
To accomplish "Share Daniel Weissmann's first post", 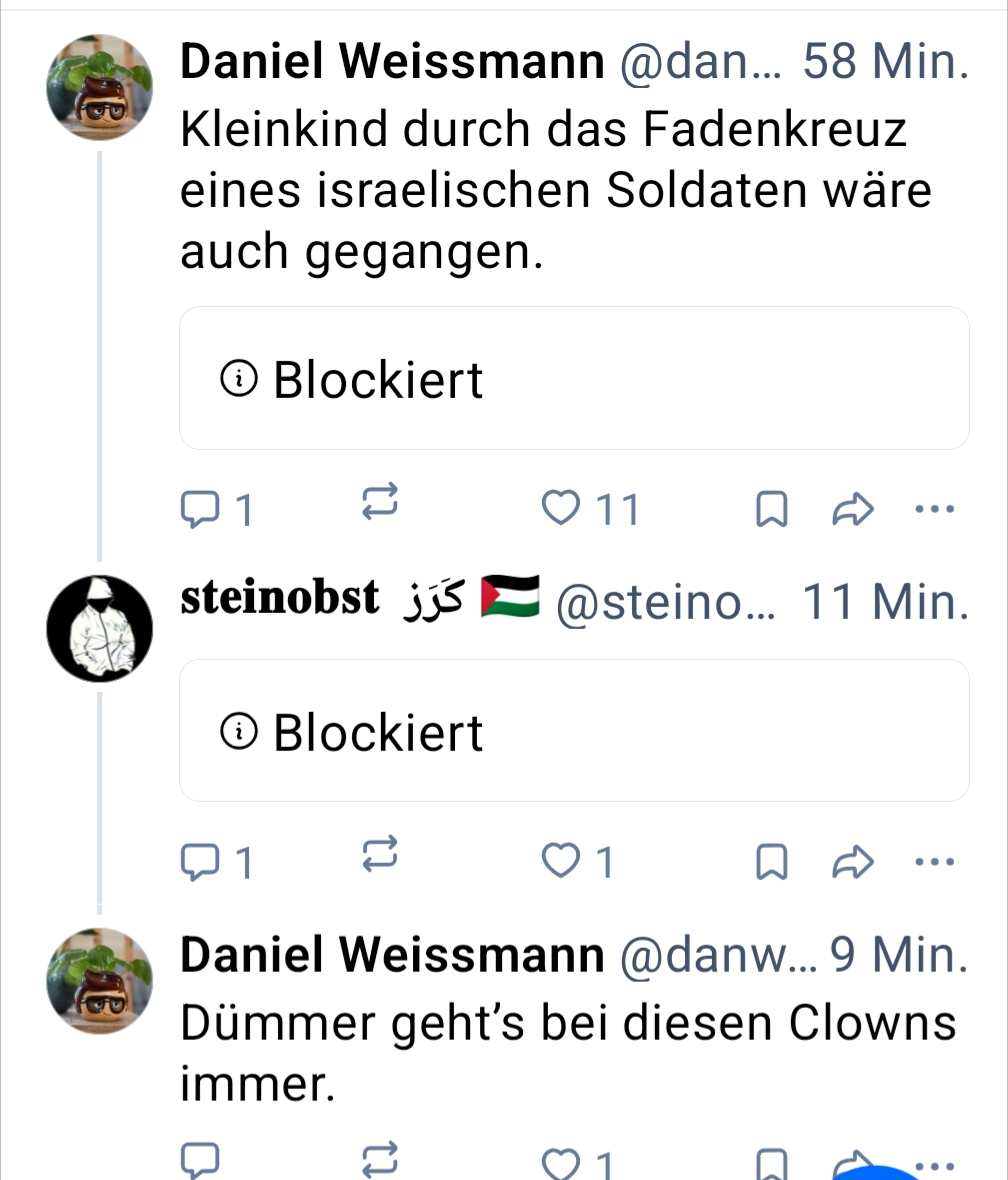I will [853, 511].
